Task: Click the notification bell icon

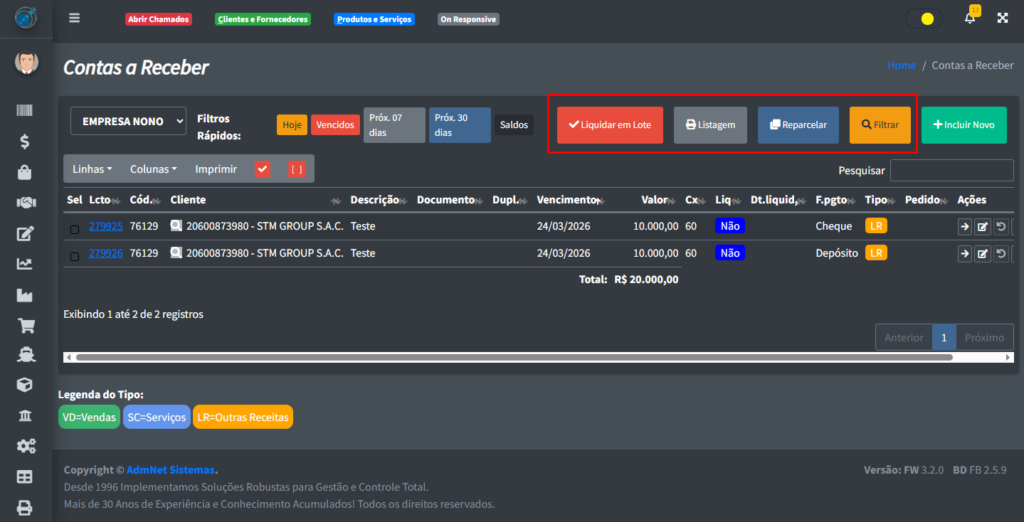Action: (969, 18)
